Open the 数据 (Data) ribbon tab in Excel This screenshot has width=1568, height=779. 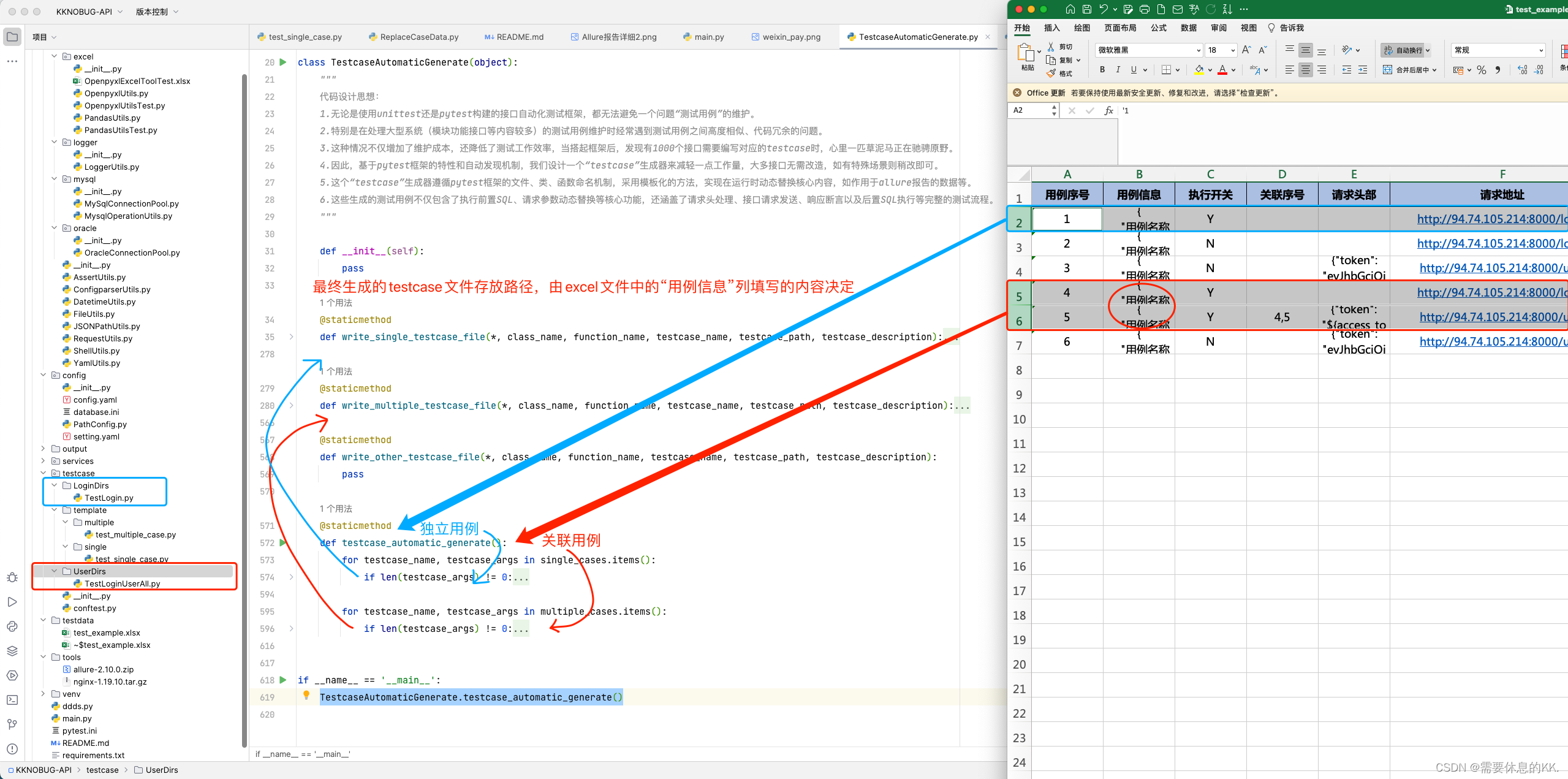pyautogui.click(x=1189, y=28)
